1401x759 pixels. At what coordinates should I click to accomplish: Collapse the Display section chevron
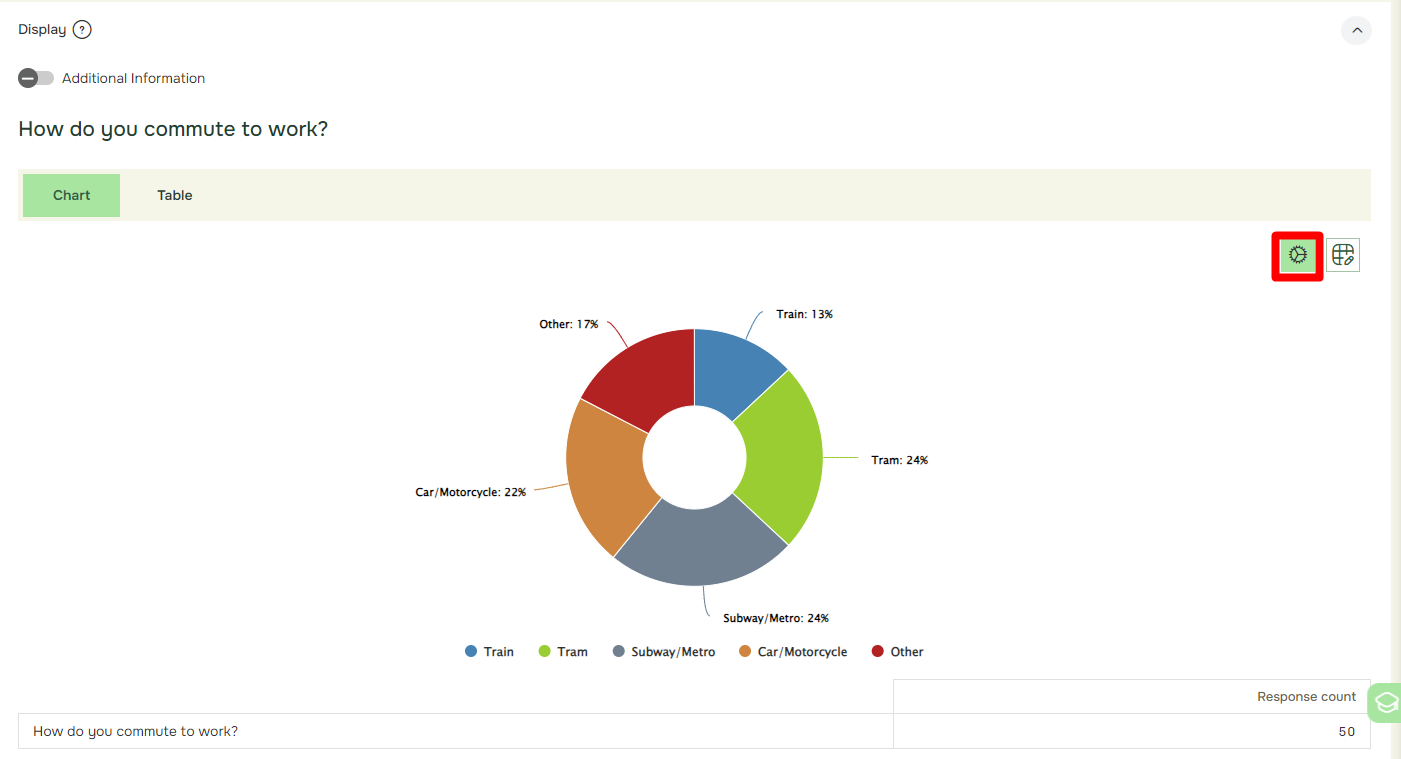[1356, 30]
